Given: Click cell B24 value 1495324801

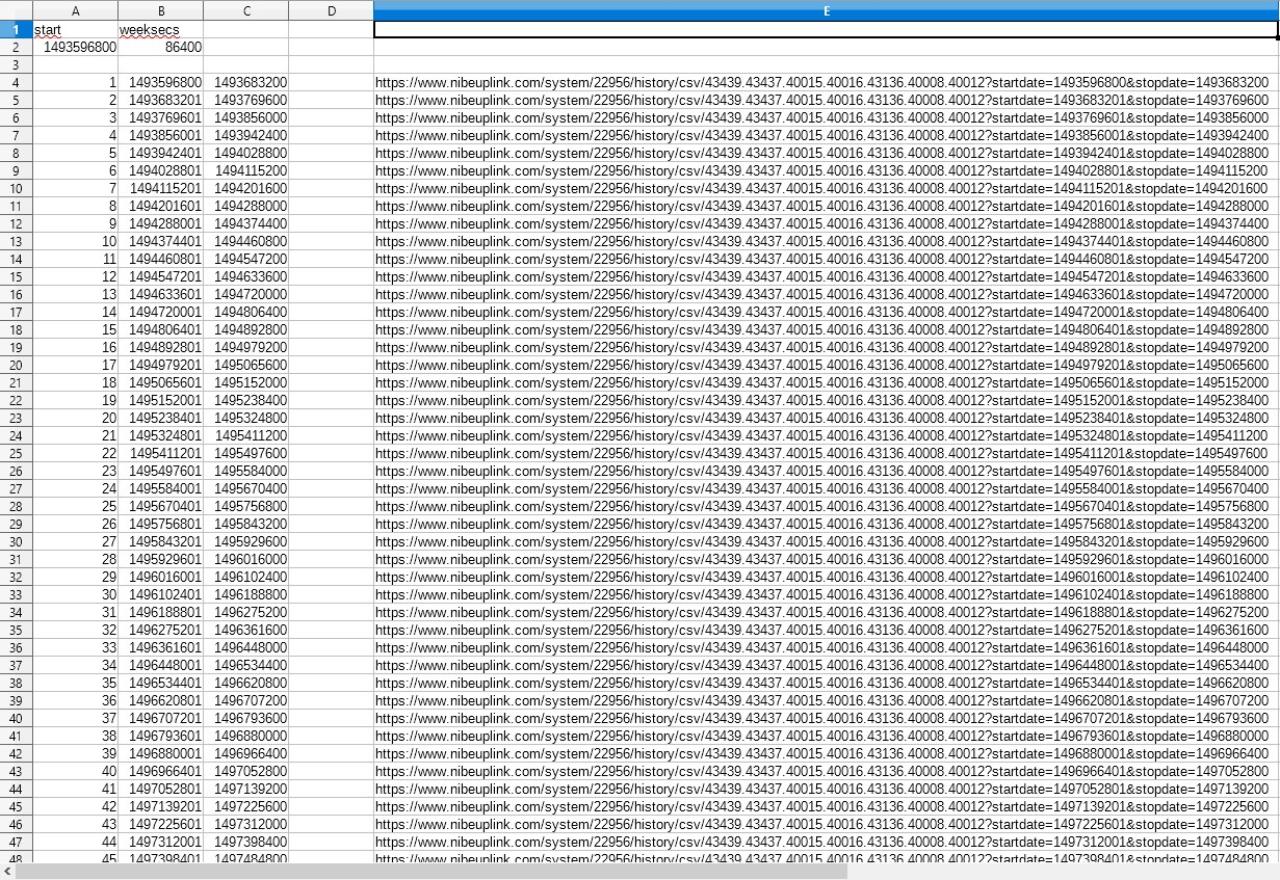Looking at the screenshot, I should [161, 435].
